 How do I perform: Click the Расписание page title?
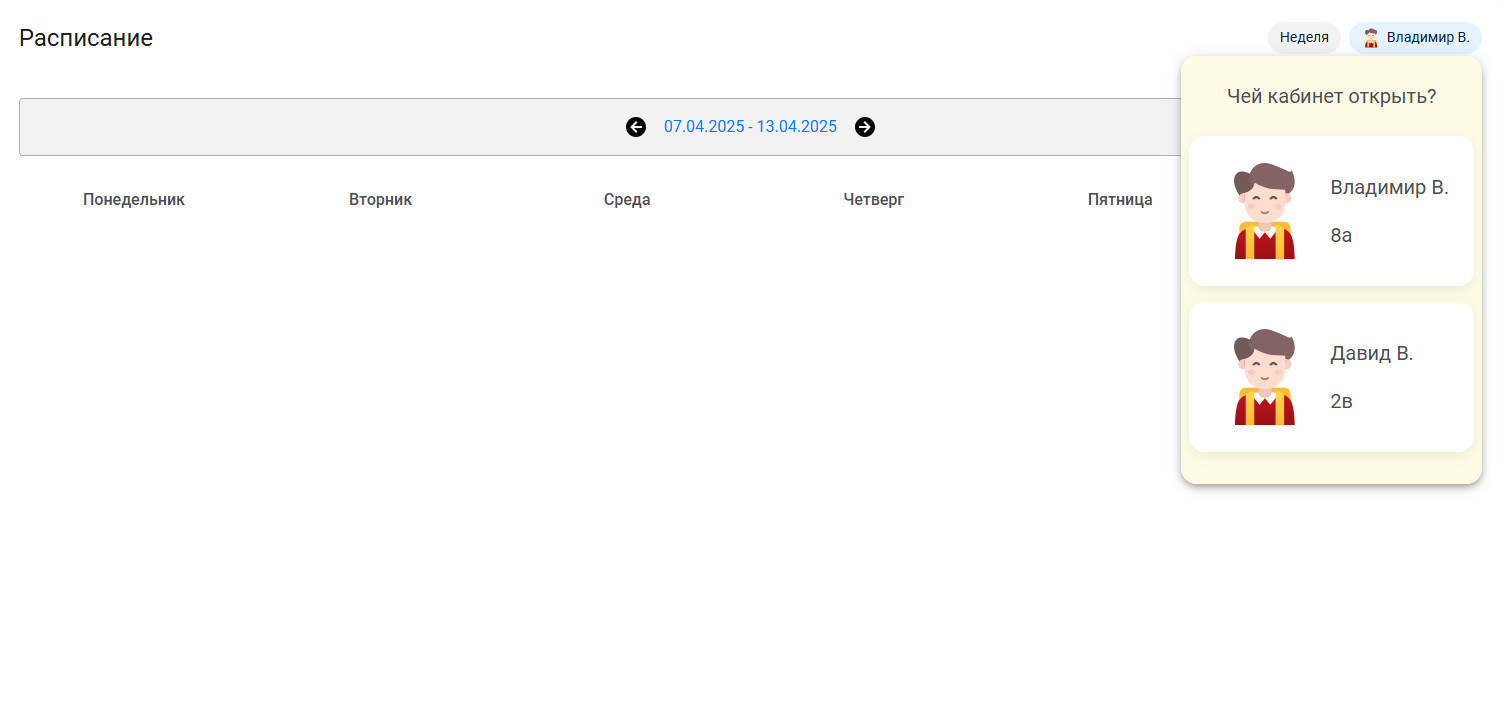click(86, 38)
